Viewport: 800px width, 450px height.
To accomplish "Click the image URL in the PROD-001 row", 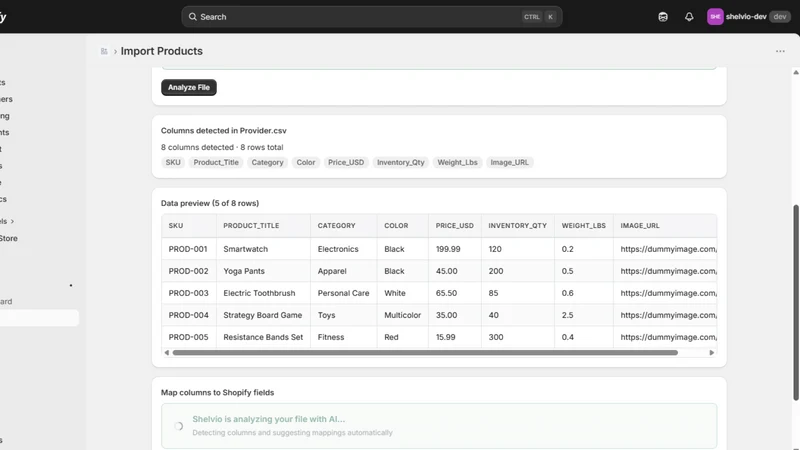I will point(668,249).
